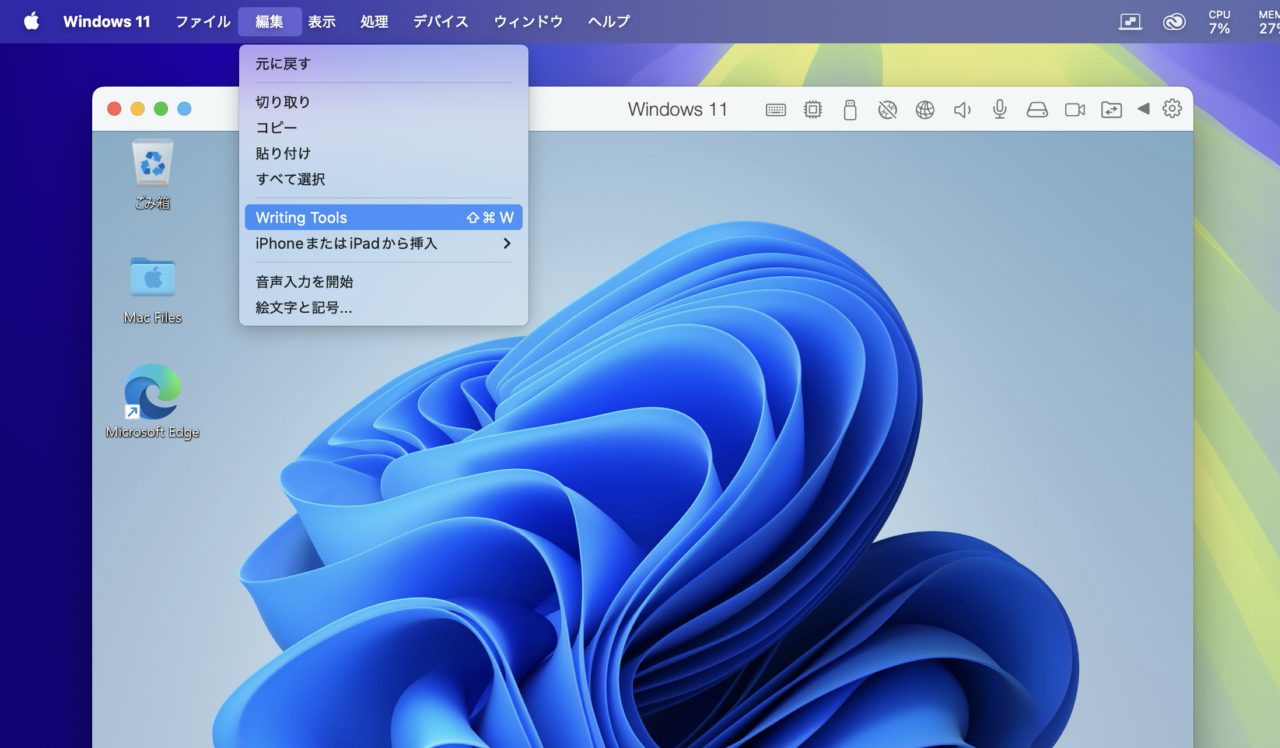Open VM settings gear icon
Viewport: 1280px width, 748px height.
coord(1172,109)
